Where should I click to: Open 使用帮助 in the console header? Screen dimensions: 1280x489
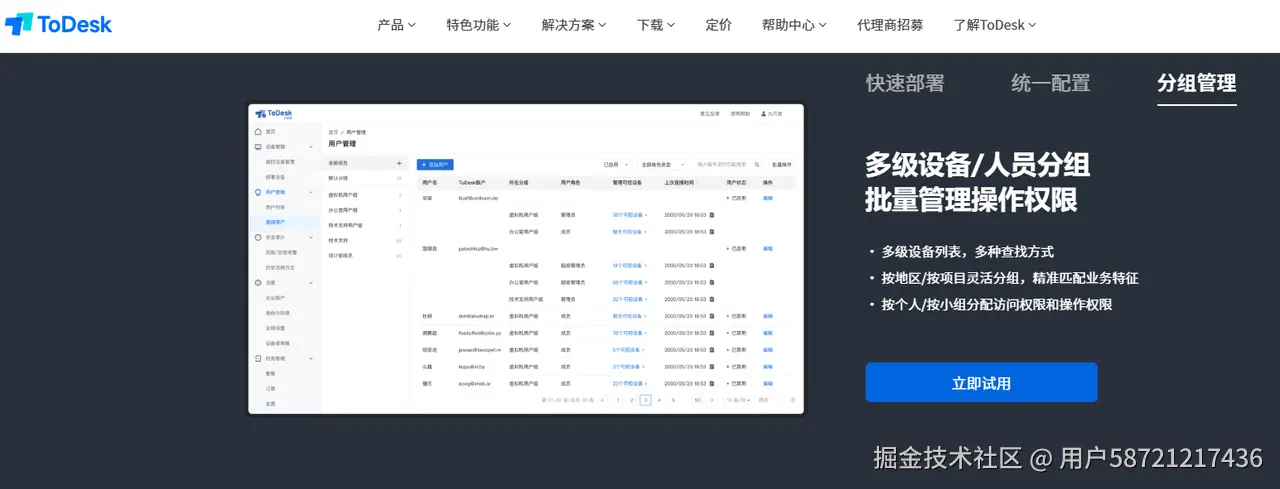(739, 114)
